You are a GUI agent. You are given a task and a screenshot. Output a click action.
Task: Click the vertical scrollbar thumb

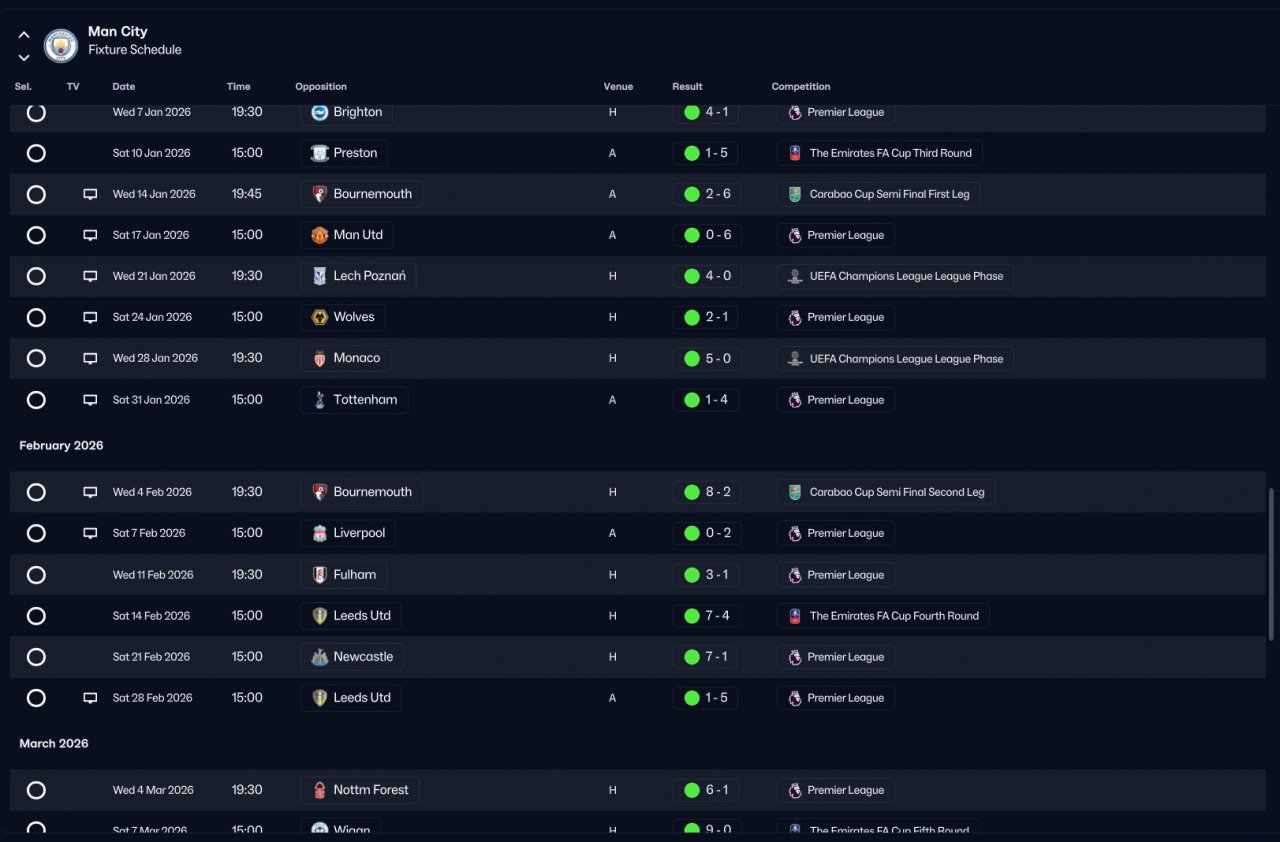[1272, 565]
